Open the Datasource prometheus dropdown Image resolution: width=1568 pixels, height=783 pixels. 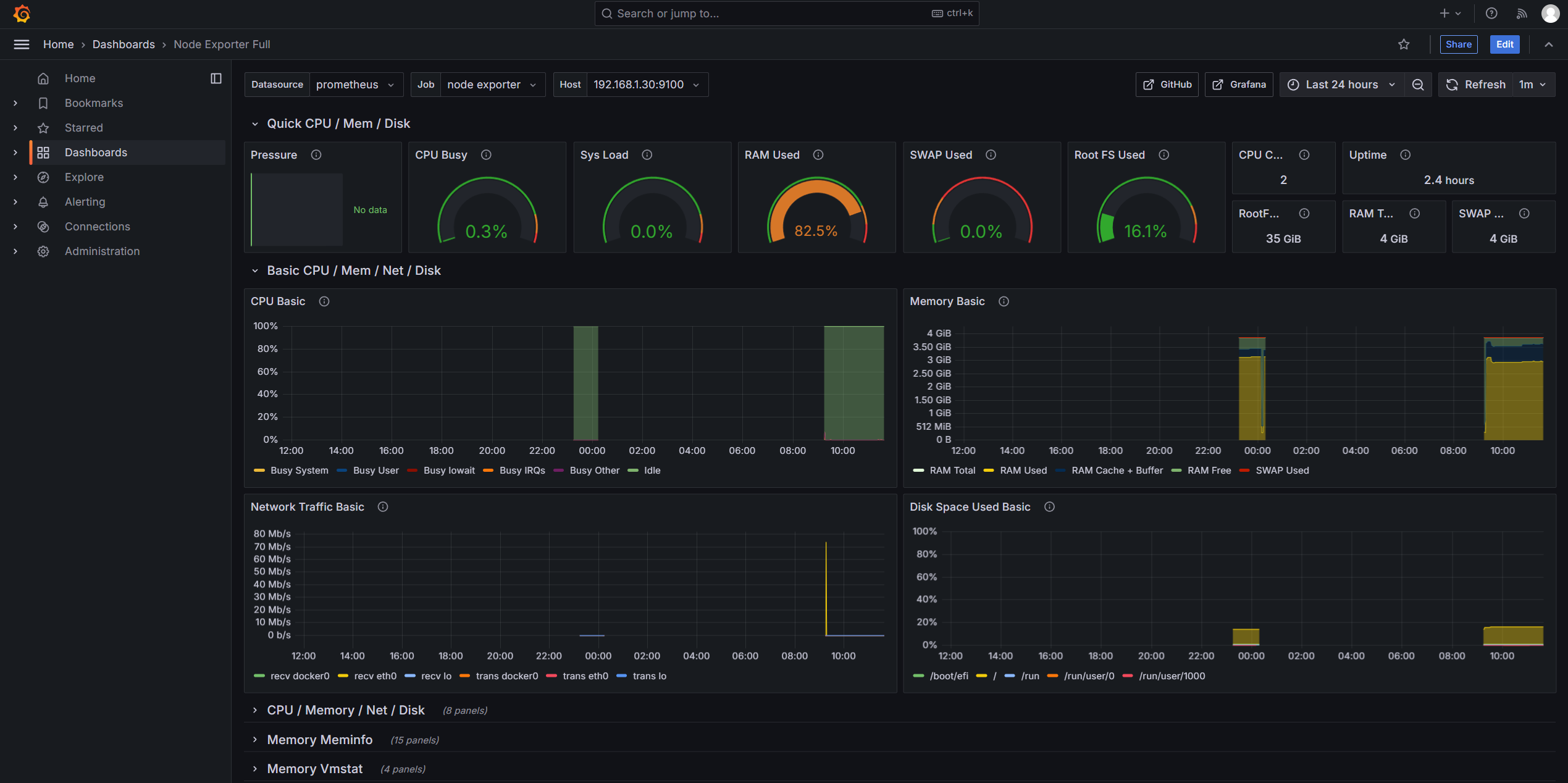[x=356, y=85]
